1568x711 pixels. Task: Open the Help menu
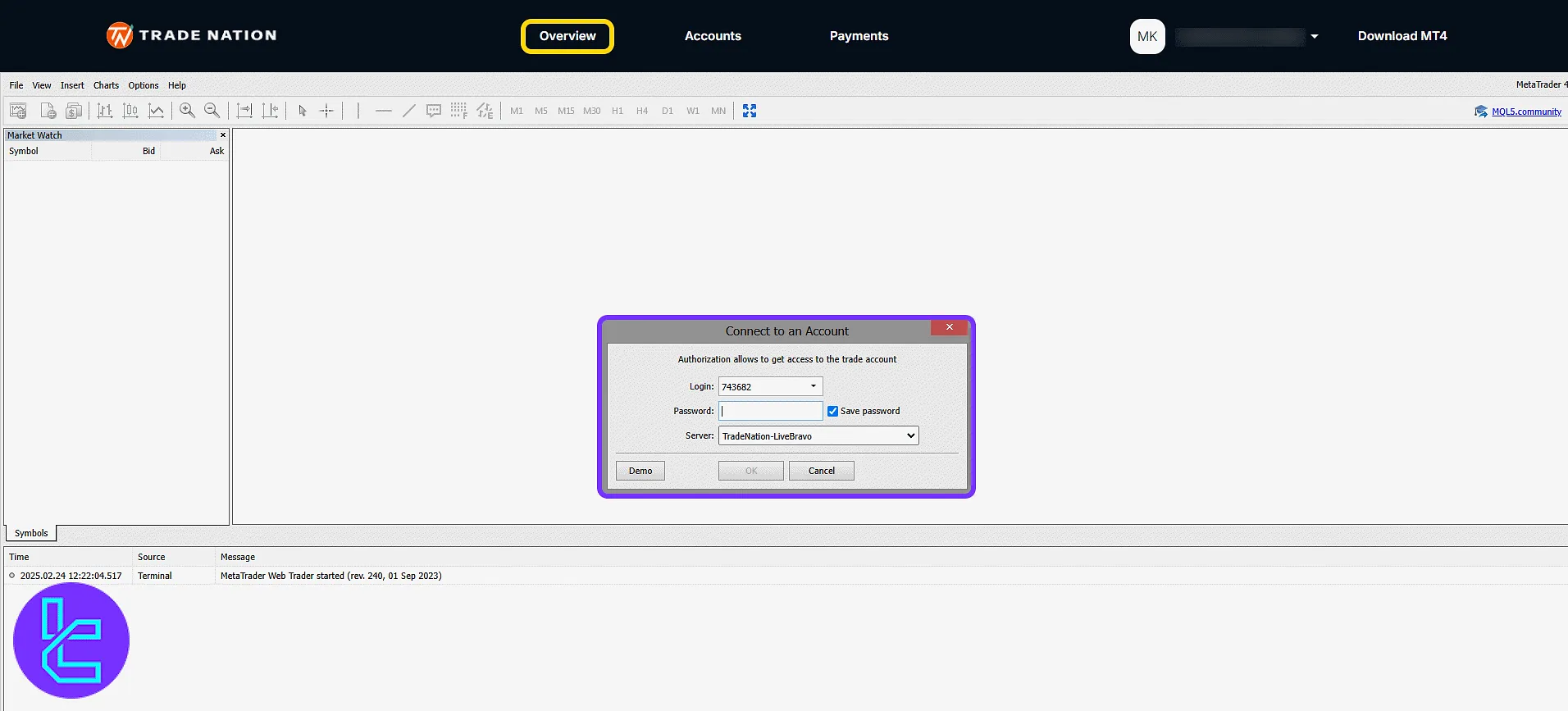tap(177, 85)
